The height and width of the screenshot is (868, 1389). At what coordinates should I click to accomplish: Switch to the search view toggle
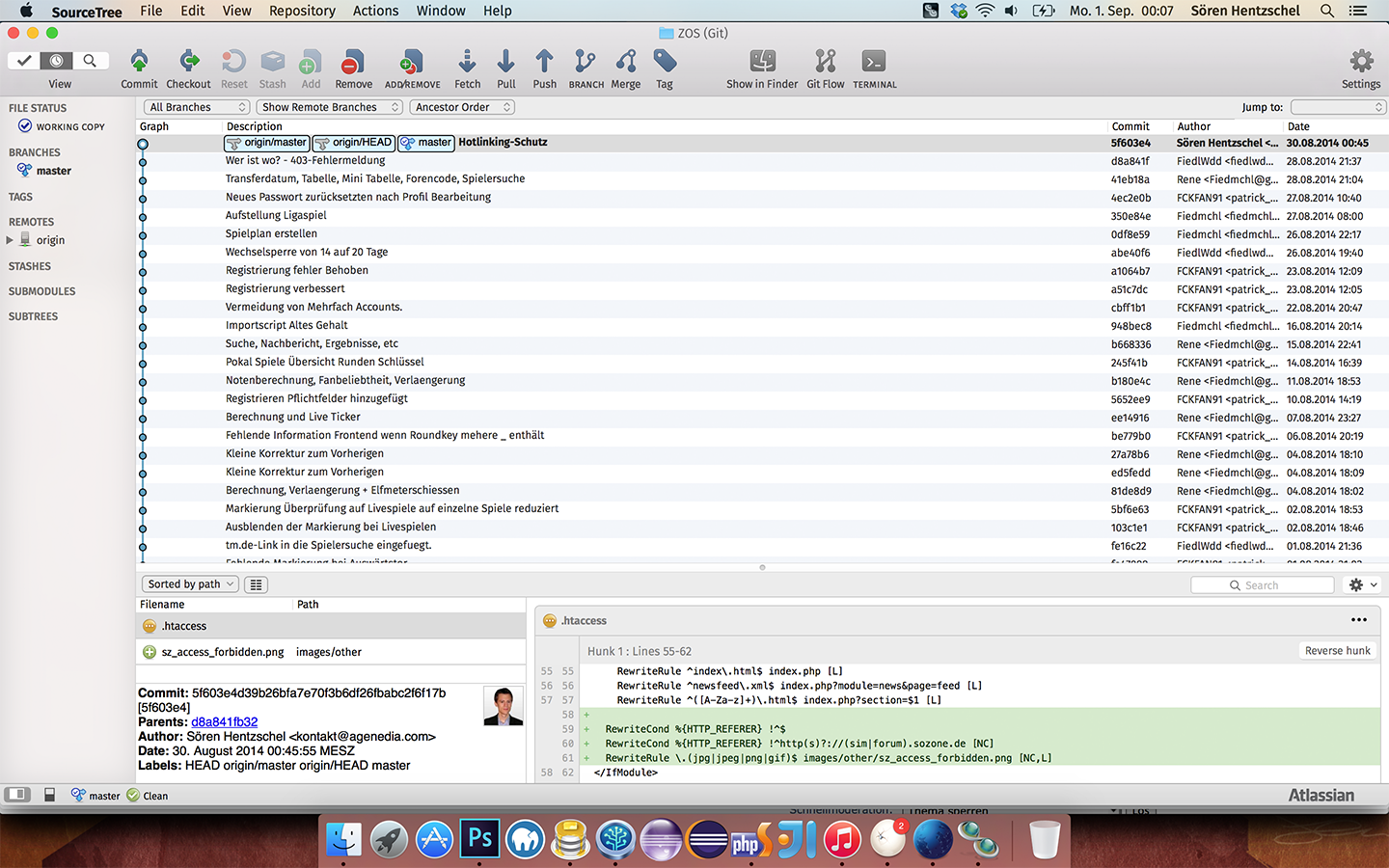(89, 61)
